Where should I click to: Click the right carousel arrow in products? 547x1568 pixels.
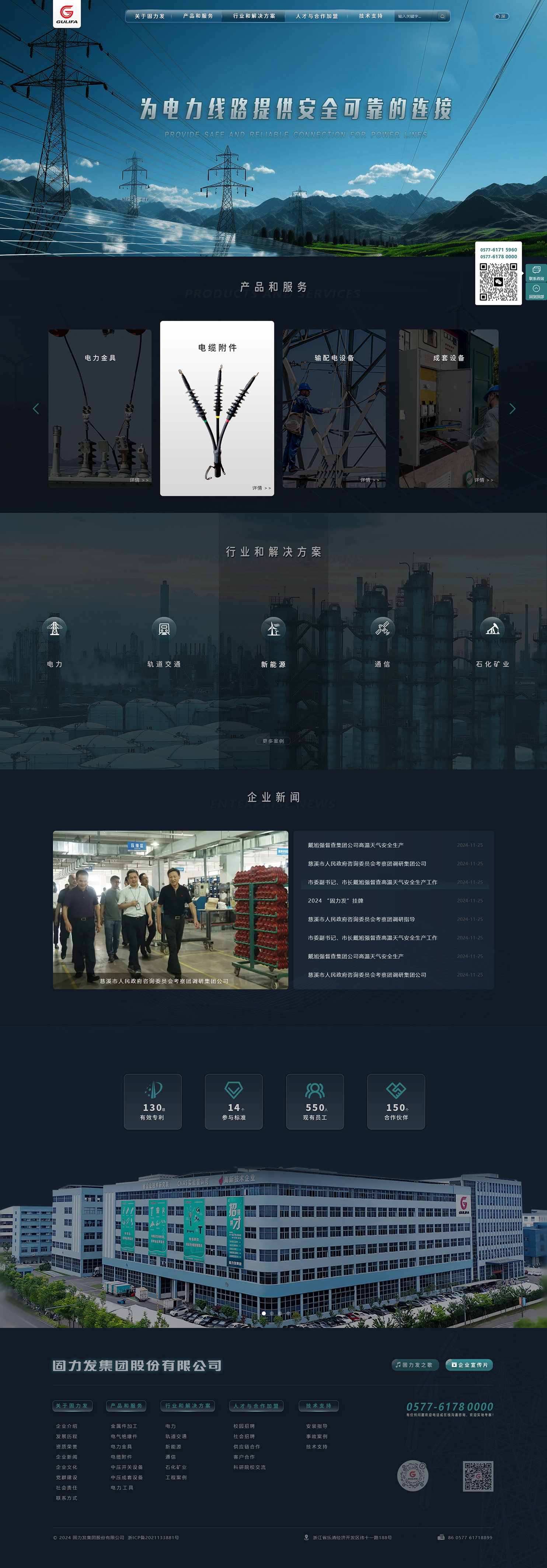512,408
